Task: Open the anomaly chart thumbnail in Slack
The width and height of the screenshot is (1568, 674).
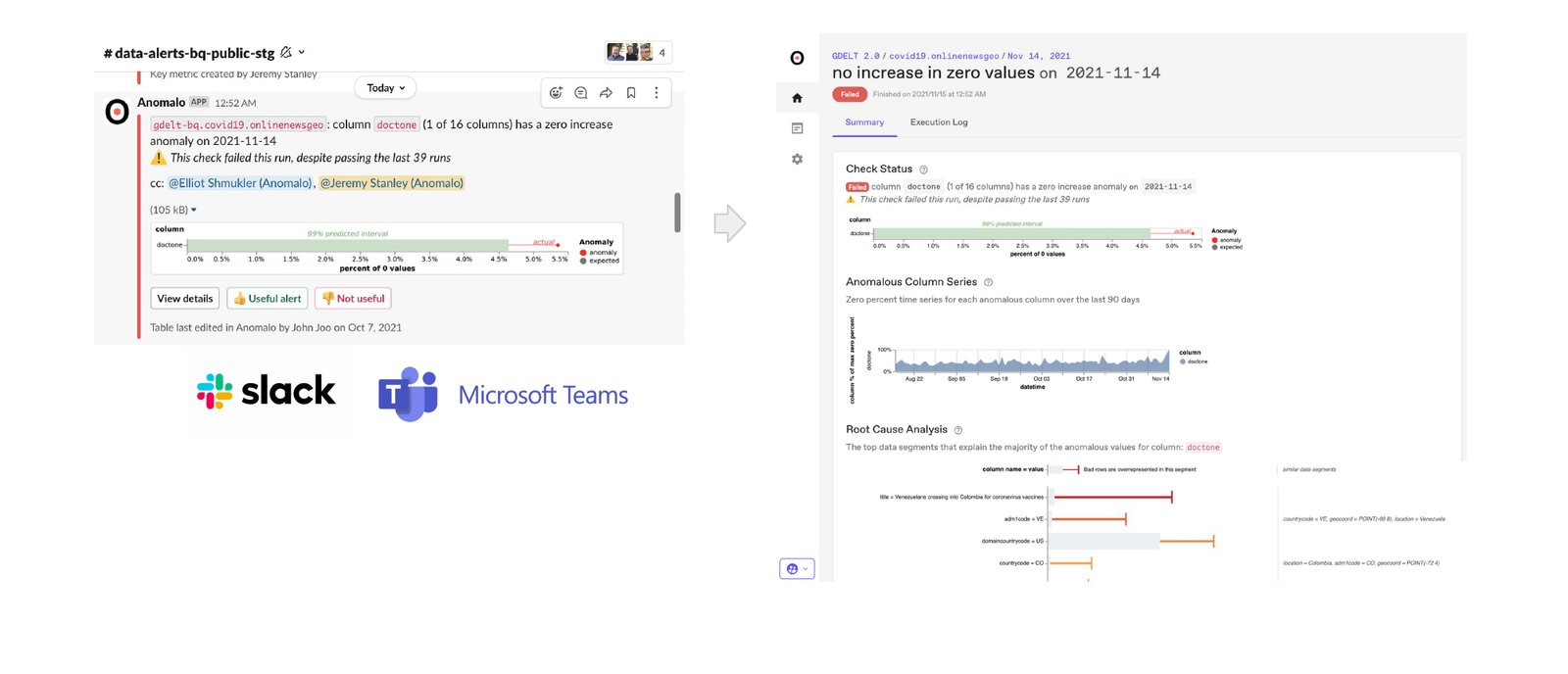Action: pyautogui.click(x=387, y=249)
